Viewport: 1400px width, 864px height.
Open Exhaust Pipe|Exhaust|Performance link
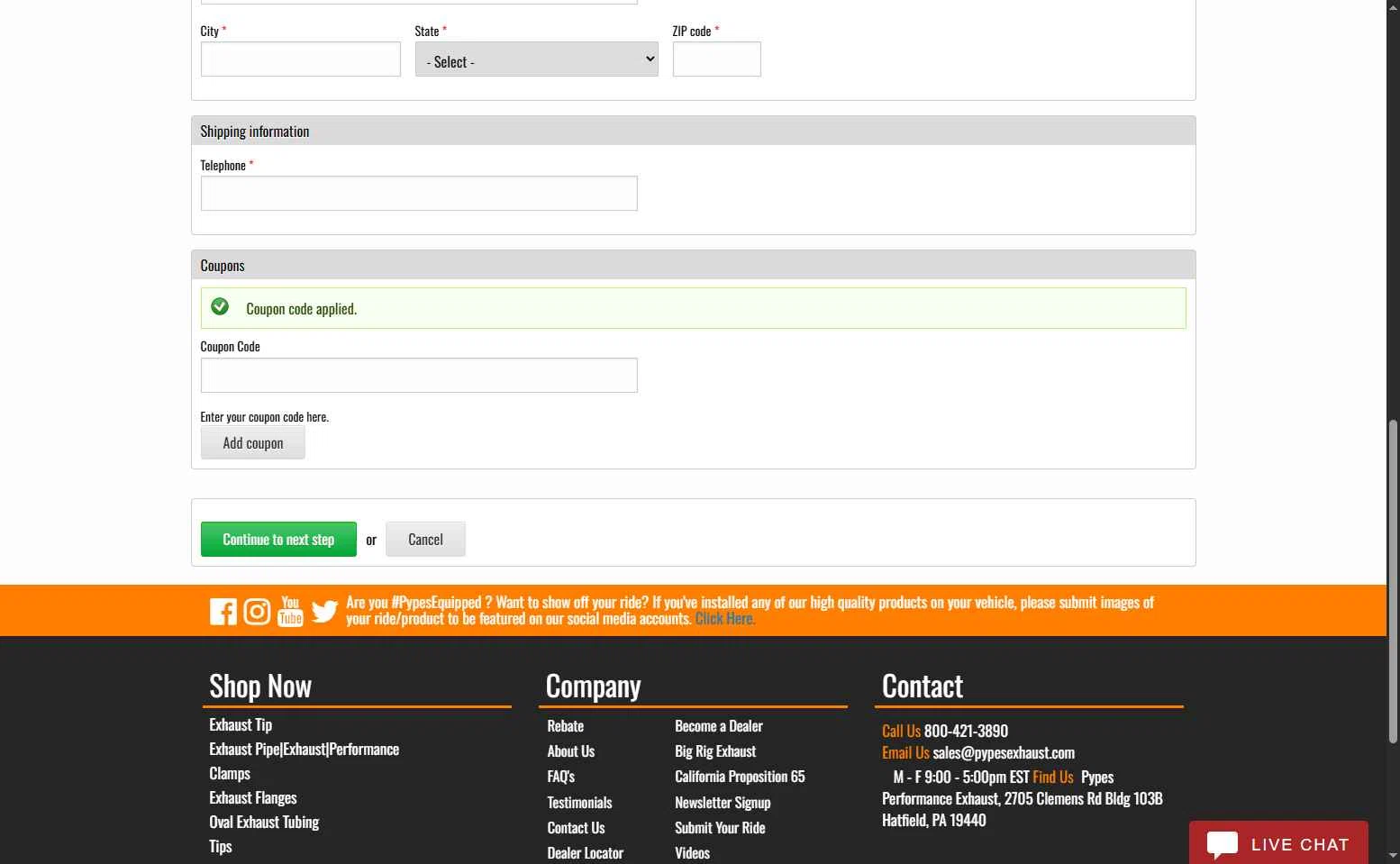pyautogui.click(x=305, y=750)
